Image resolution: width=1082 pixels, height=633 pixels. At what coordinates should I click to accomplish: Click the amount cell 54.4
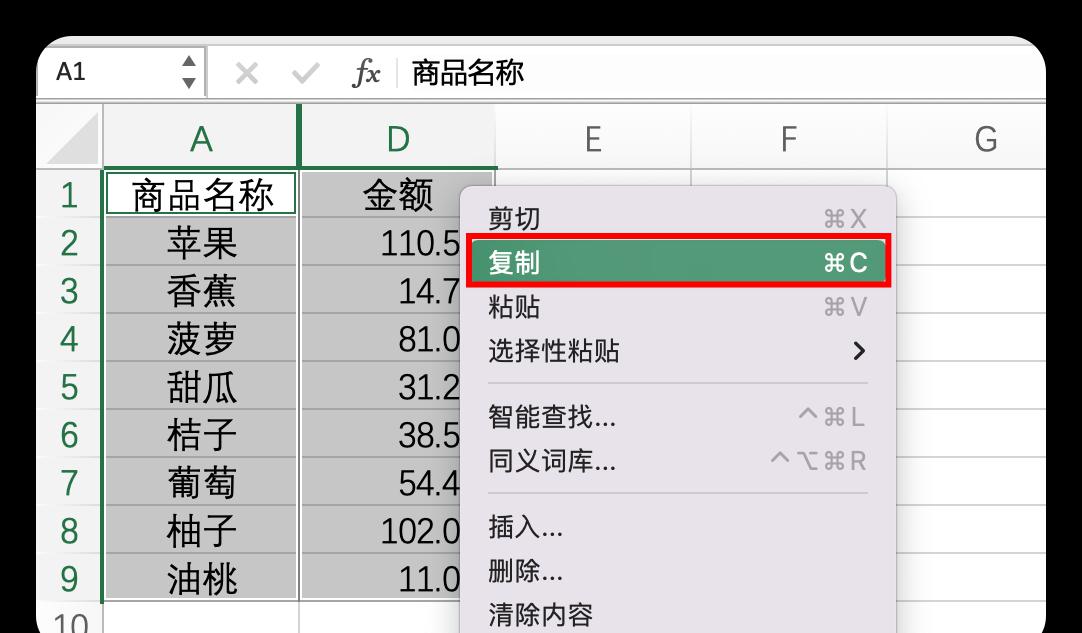click(x=381, y=483)
